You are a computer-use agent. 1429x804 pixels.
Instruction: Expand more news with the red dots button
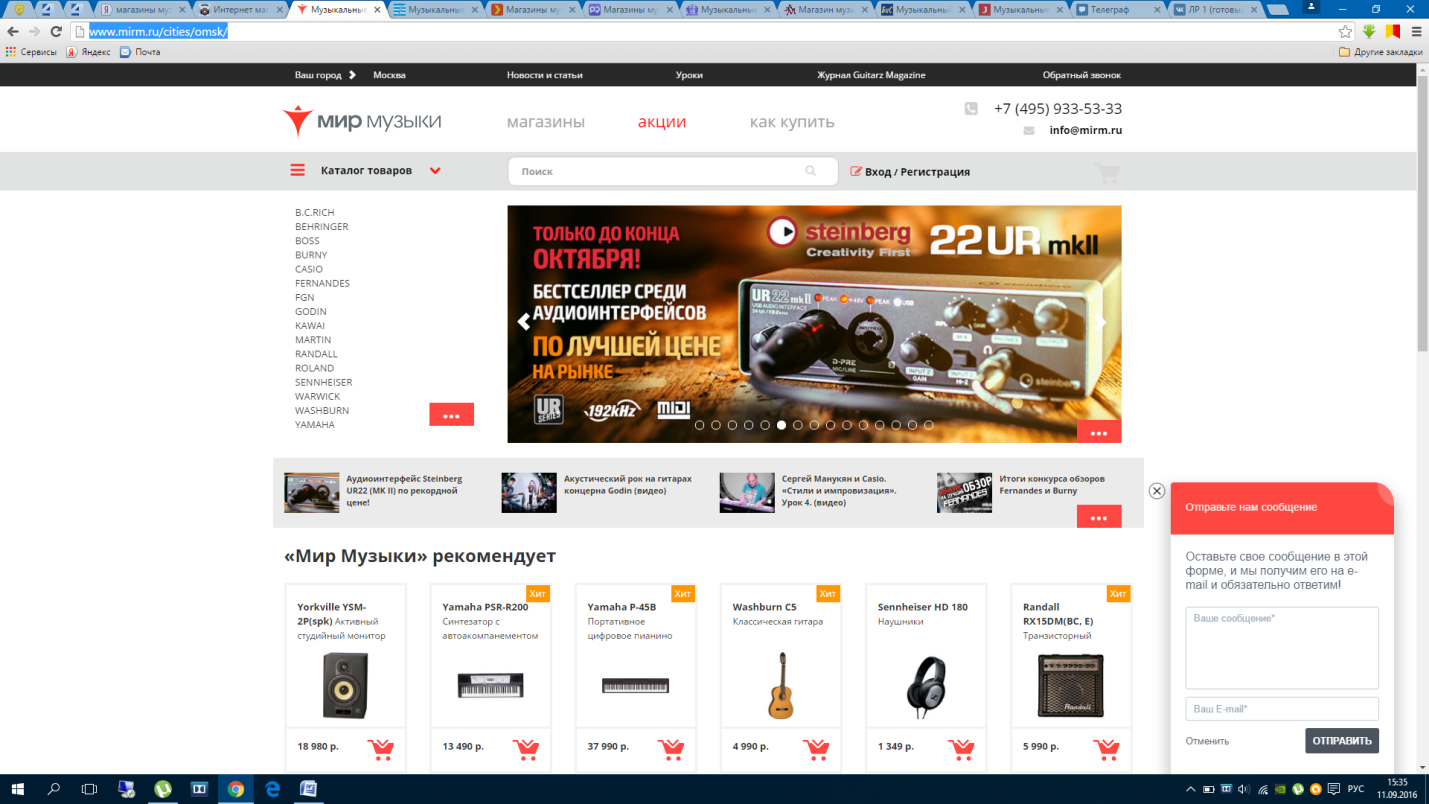tap(1099, 517)
